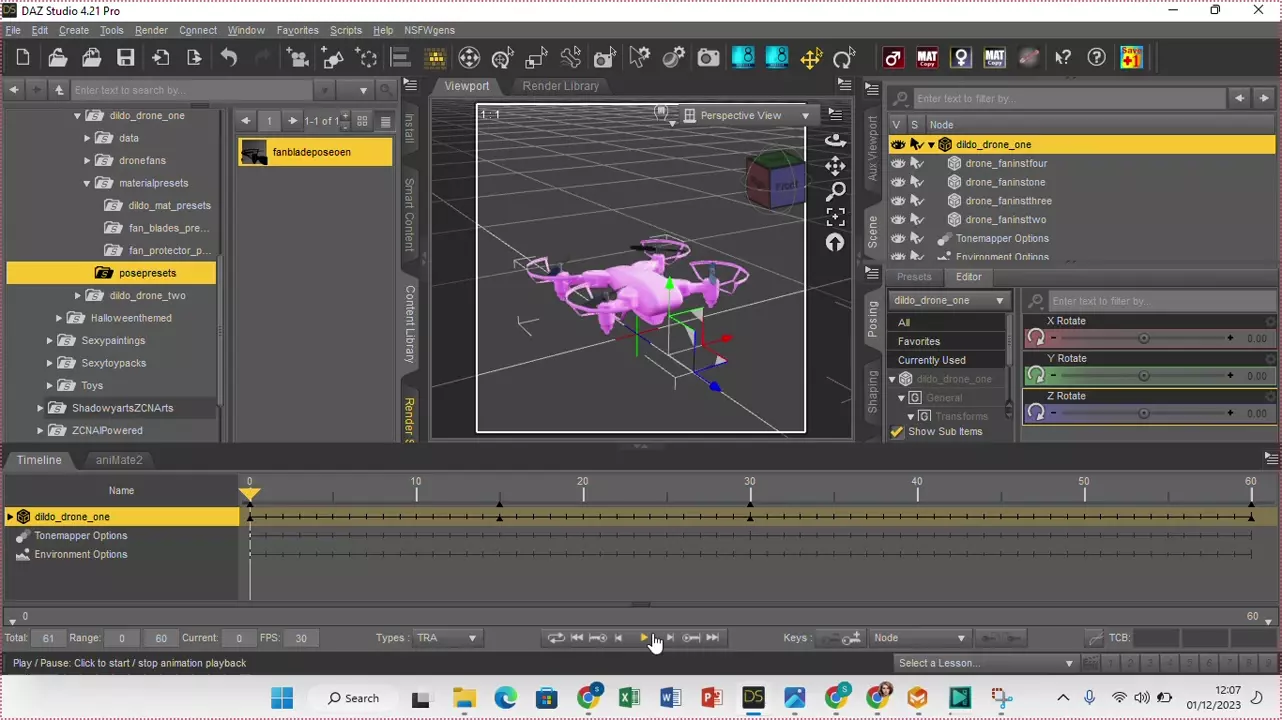The height and width of the screenshot is (720, 1282).
Task: Switch to the Render Library tab
Action: (560, 86)
